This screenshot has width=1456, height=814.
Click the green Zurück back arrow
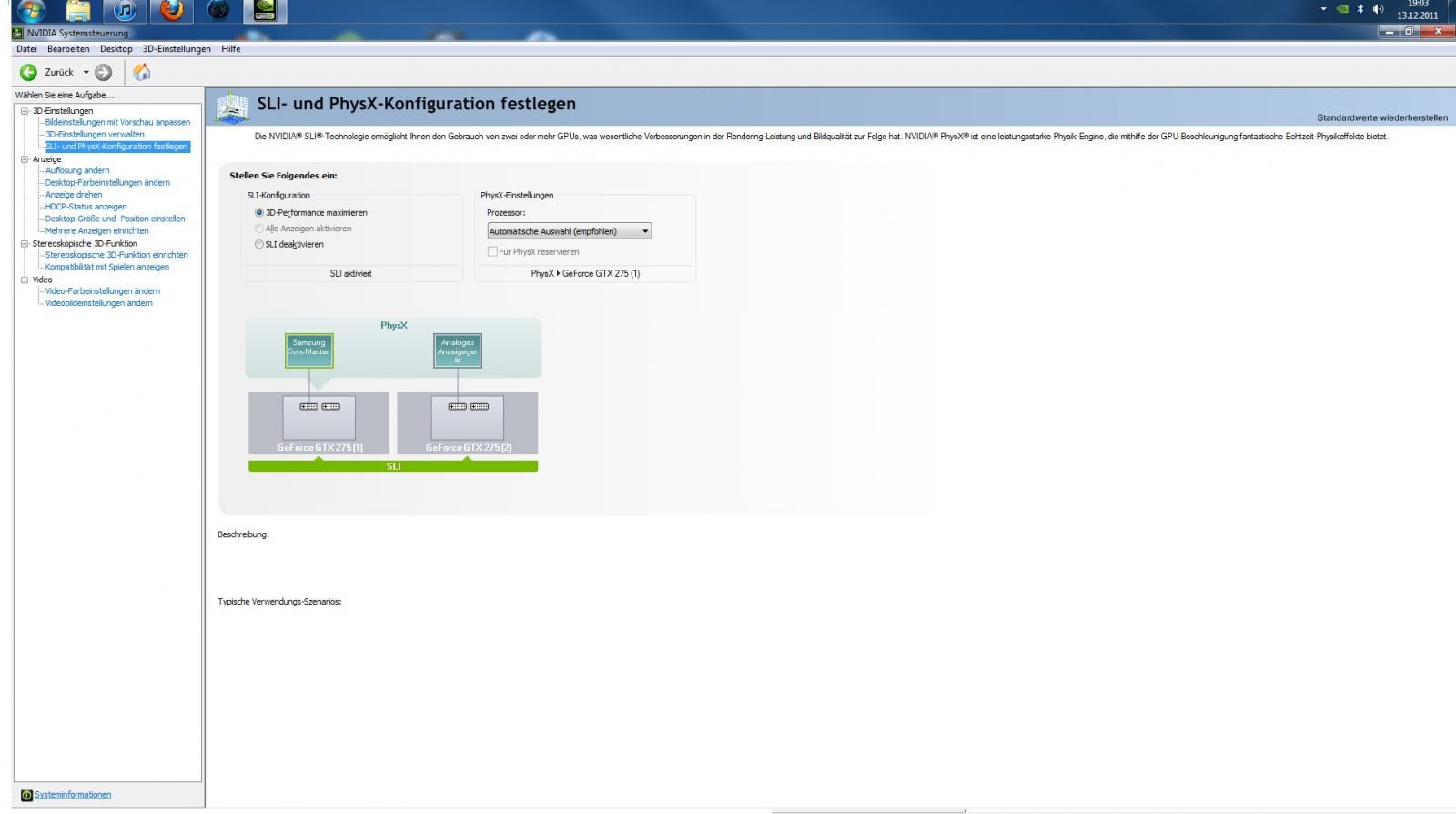click(x=28, y=72)
